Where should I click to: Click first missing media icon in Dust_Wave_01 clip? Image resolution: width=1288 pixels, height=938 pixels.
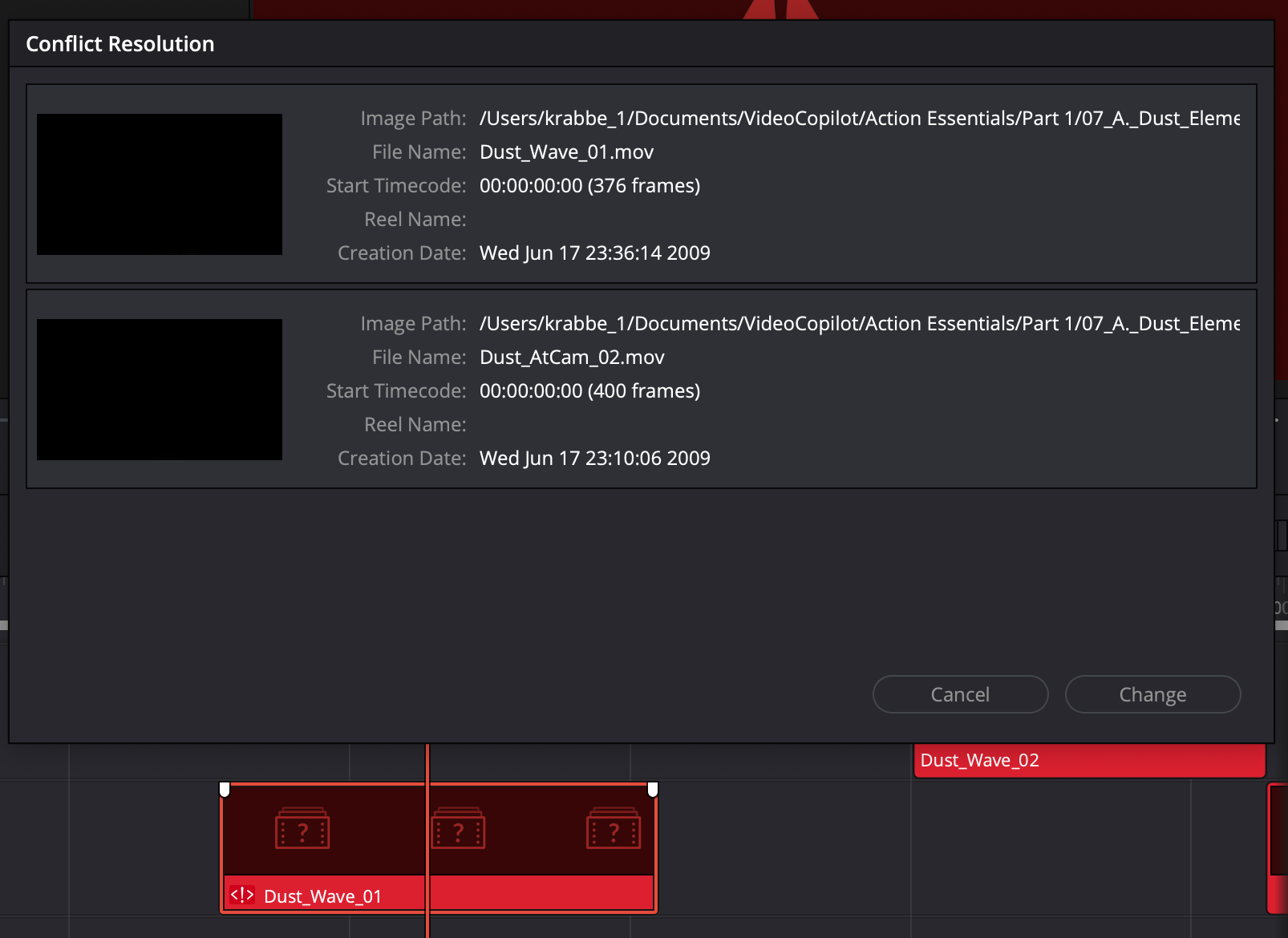pos(302,829)
